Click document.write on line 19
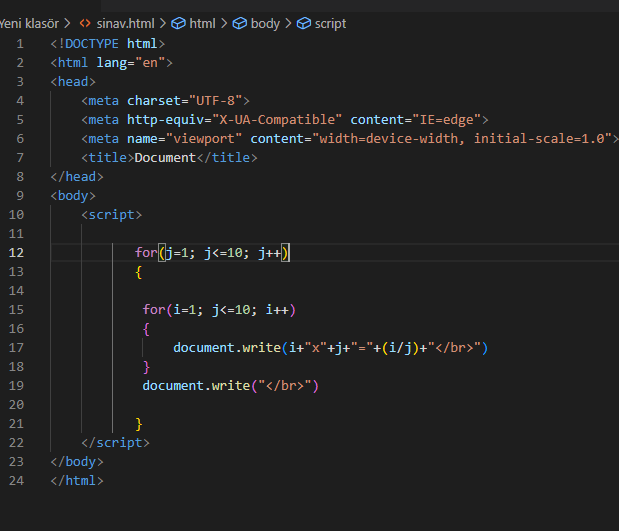This screenshot has width=619, height=531. pos(196,386)
